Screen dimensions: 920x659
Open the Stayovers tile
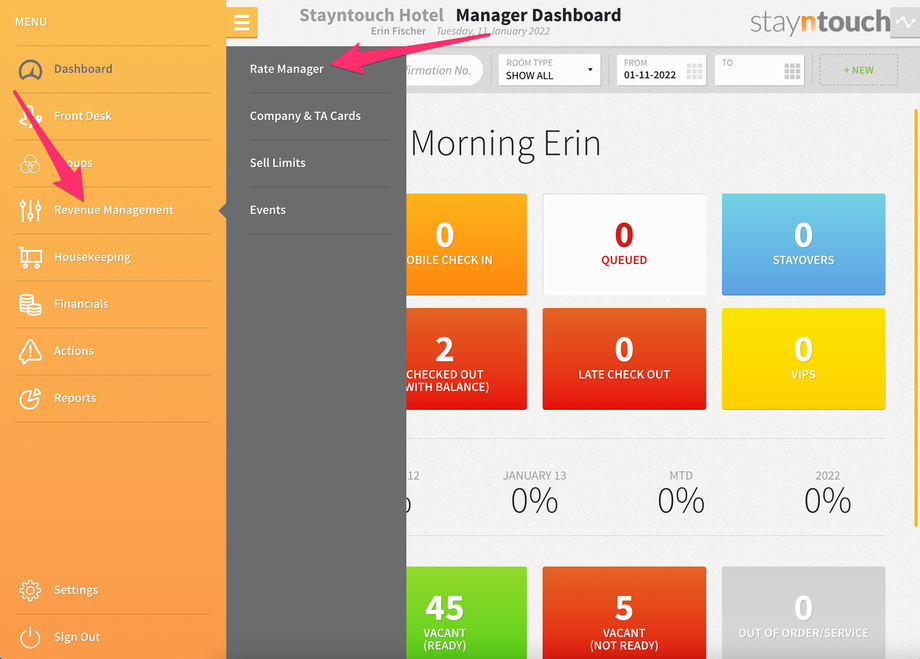point(803,244)
